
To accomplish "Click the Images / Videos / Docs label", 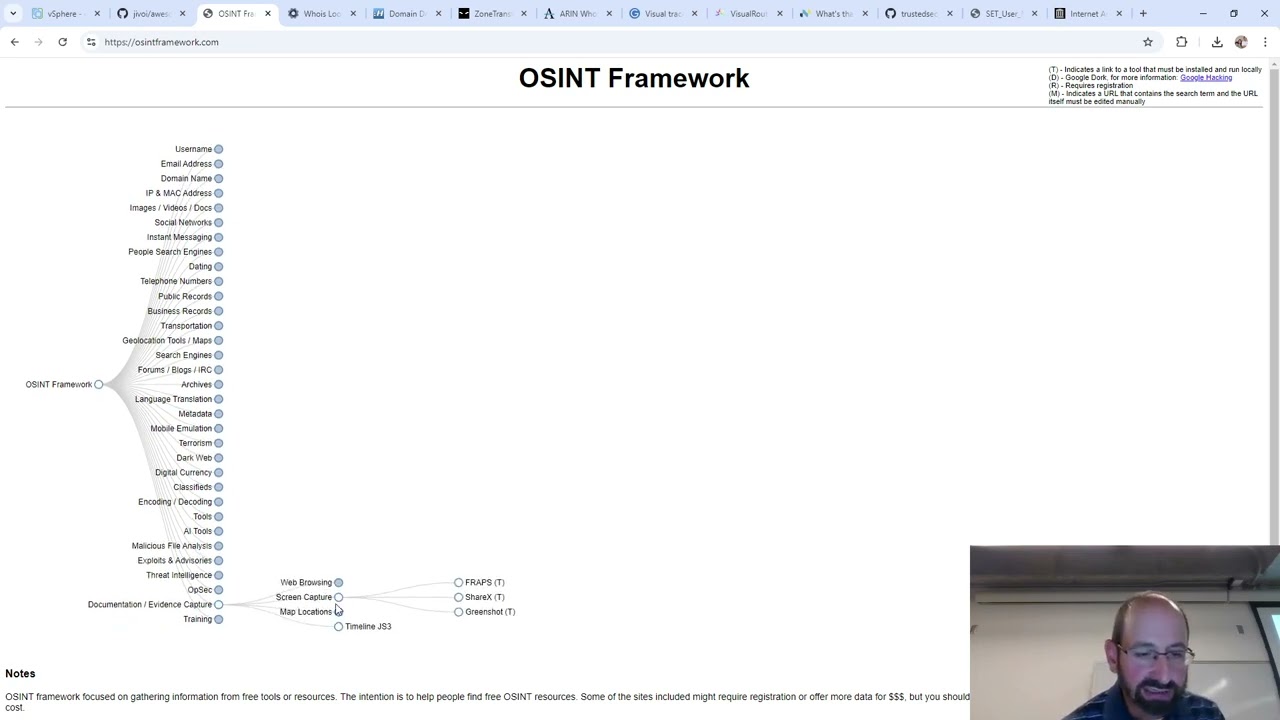I will click(170, 208).
